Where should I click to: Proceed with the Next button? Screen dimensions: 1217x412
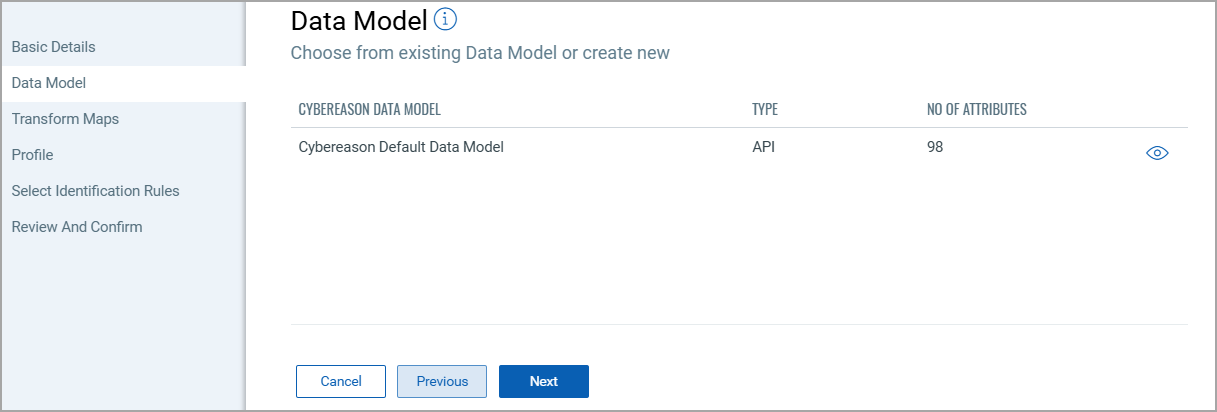click(x=544, y=381)
